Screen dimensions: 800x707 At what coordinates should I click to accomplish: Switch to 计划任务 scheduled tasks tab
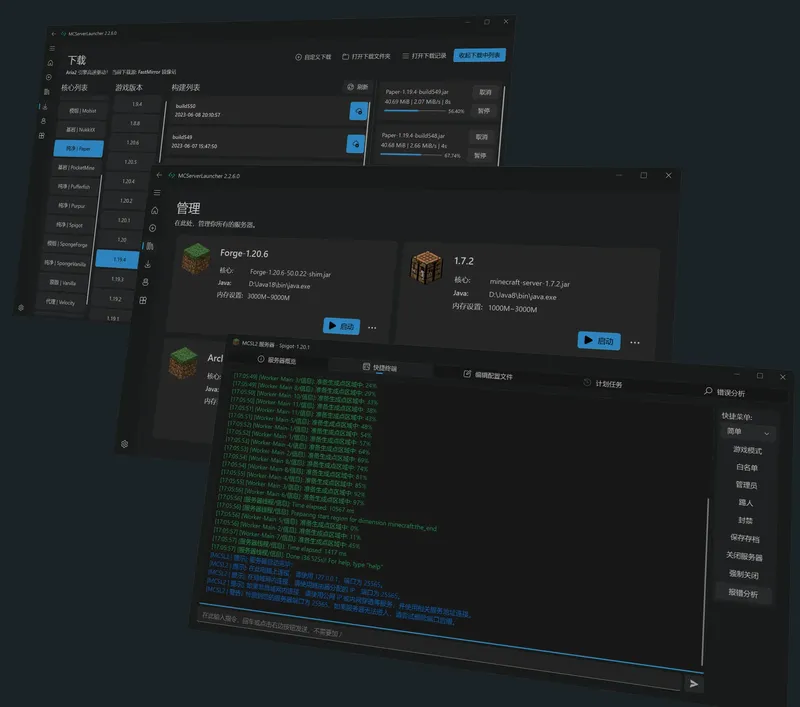pos(603,384)
